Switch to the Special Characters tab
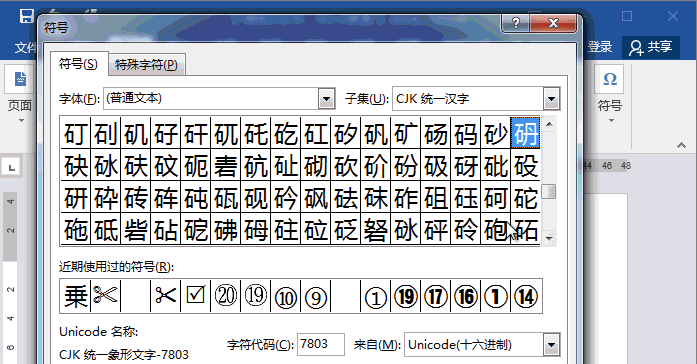This screenshot has width=697, height=364. pos(146,65)
